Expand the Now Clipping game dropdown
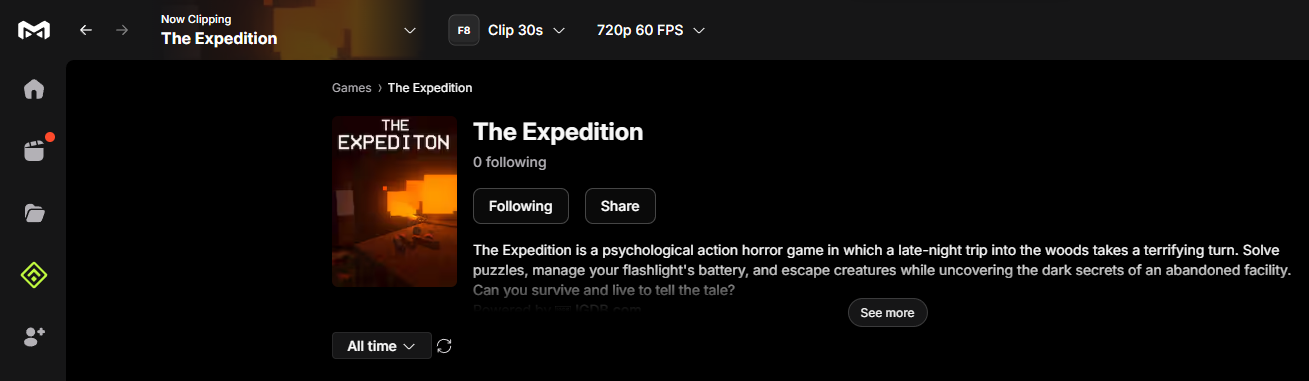 [409, 30]
